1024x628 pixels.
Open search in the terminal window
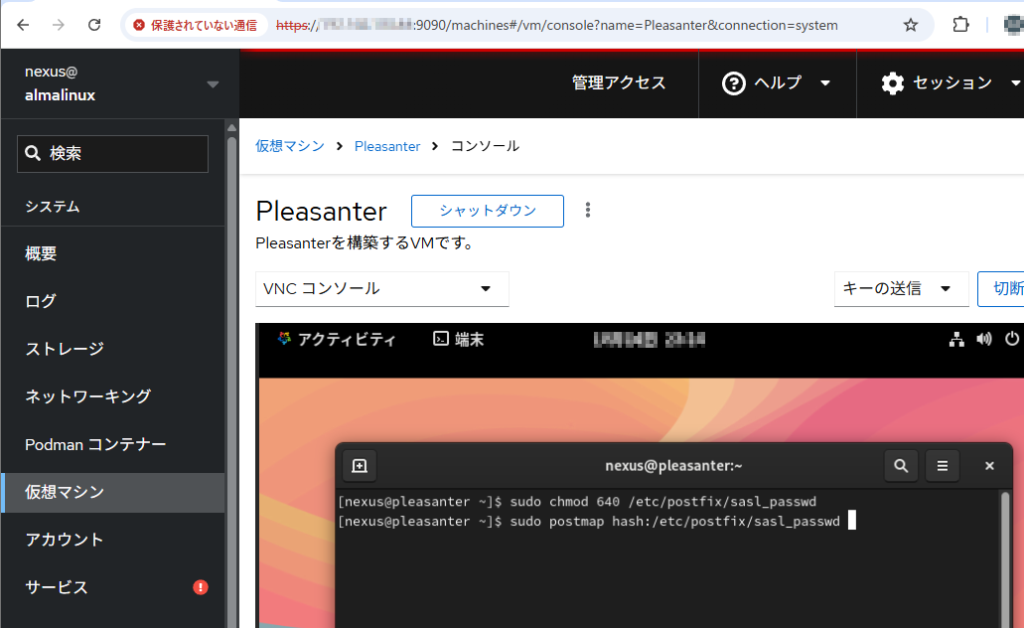901,465
